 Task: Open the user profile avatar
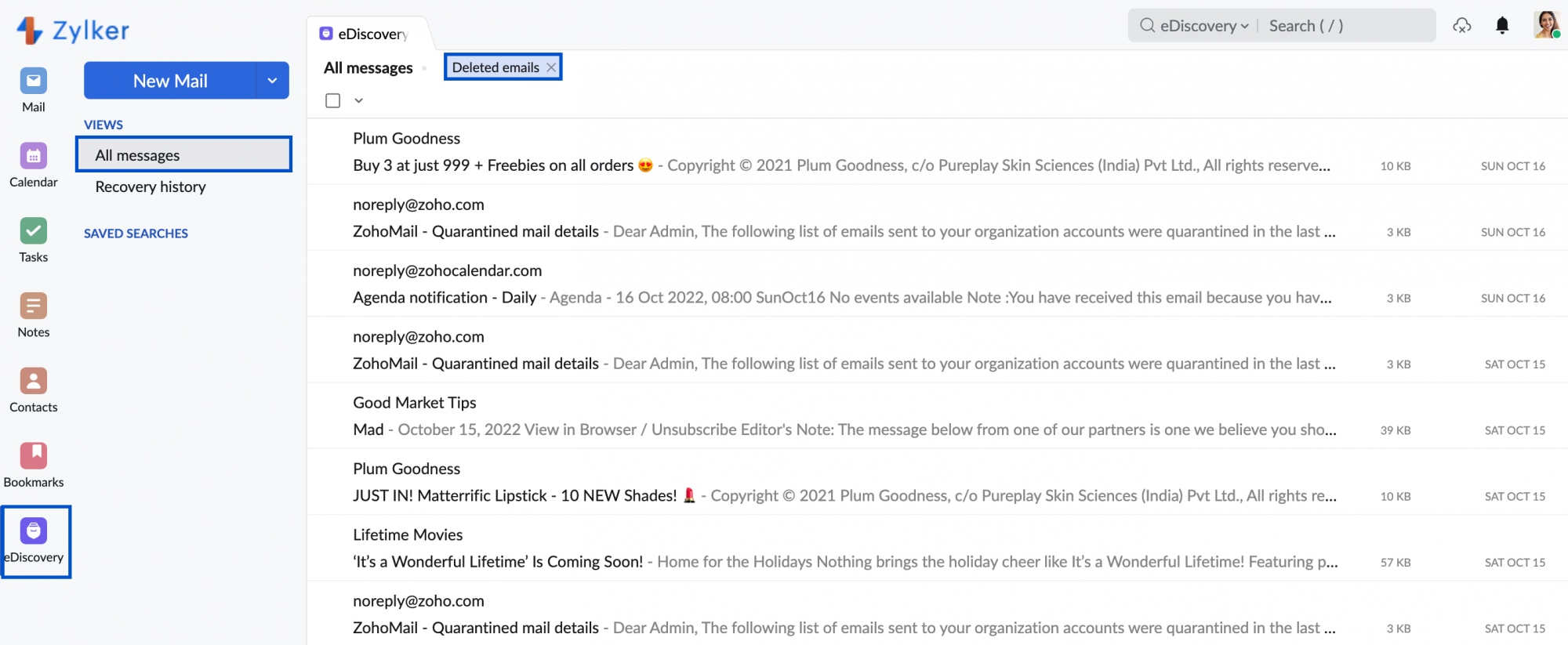click(x=1547, y=24)
